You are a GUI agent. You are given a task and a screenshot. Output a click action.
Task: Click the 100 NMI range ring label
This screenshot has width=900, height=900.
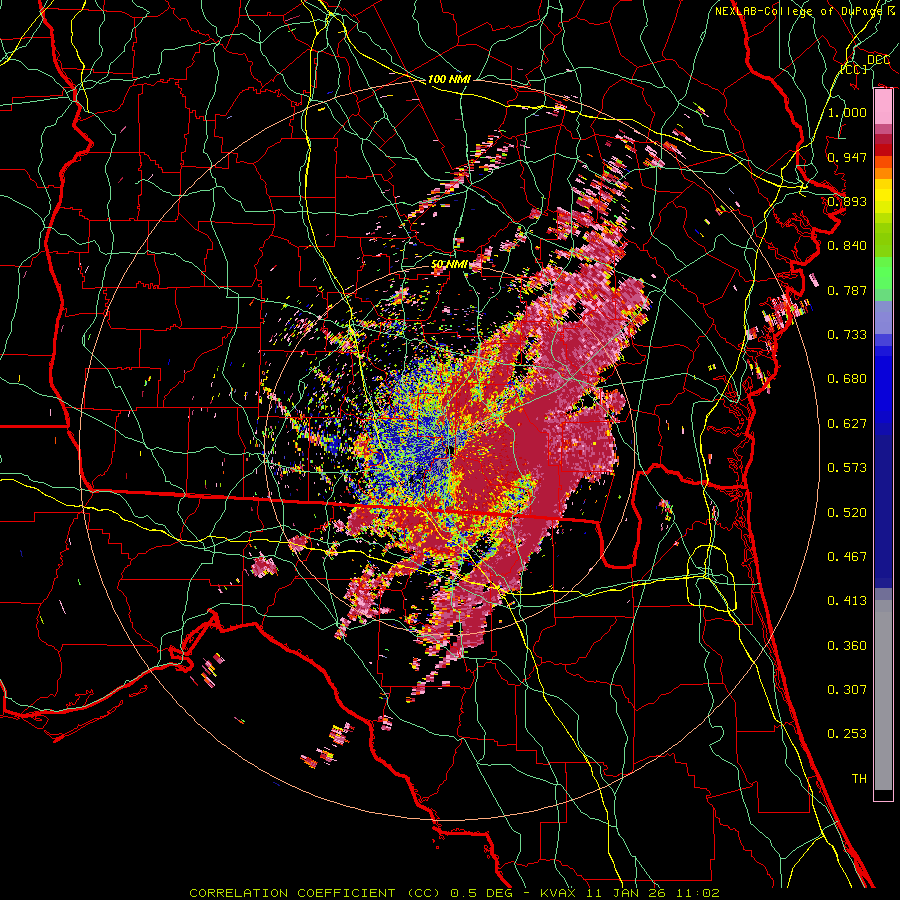pos(449,79)
